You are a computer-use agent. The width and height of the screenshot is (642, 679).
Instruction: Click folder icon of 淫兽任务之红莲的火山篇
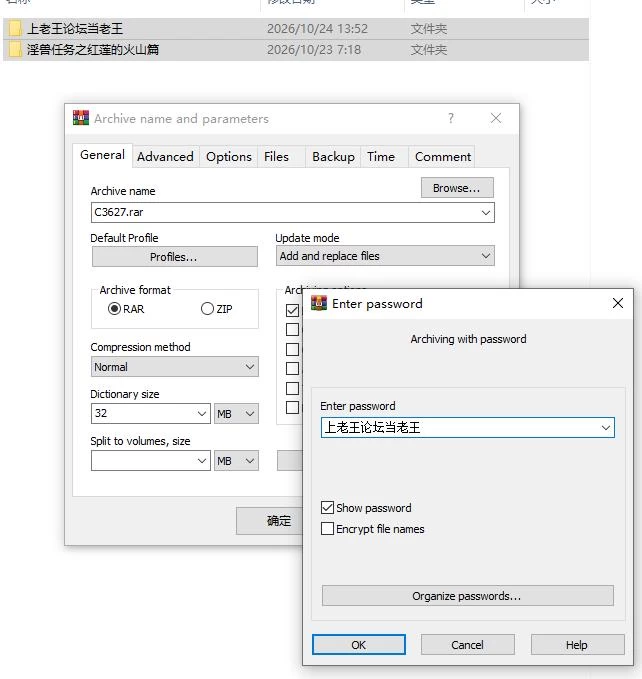click(x=15, y=49)
